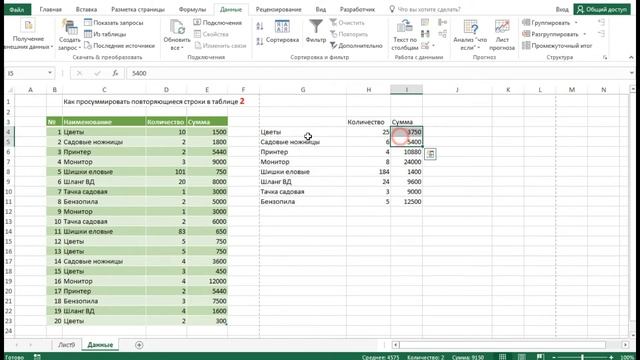640x360 pixels.
Task: Switch to the Главная tab
Action: click(51, 9)
